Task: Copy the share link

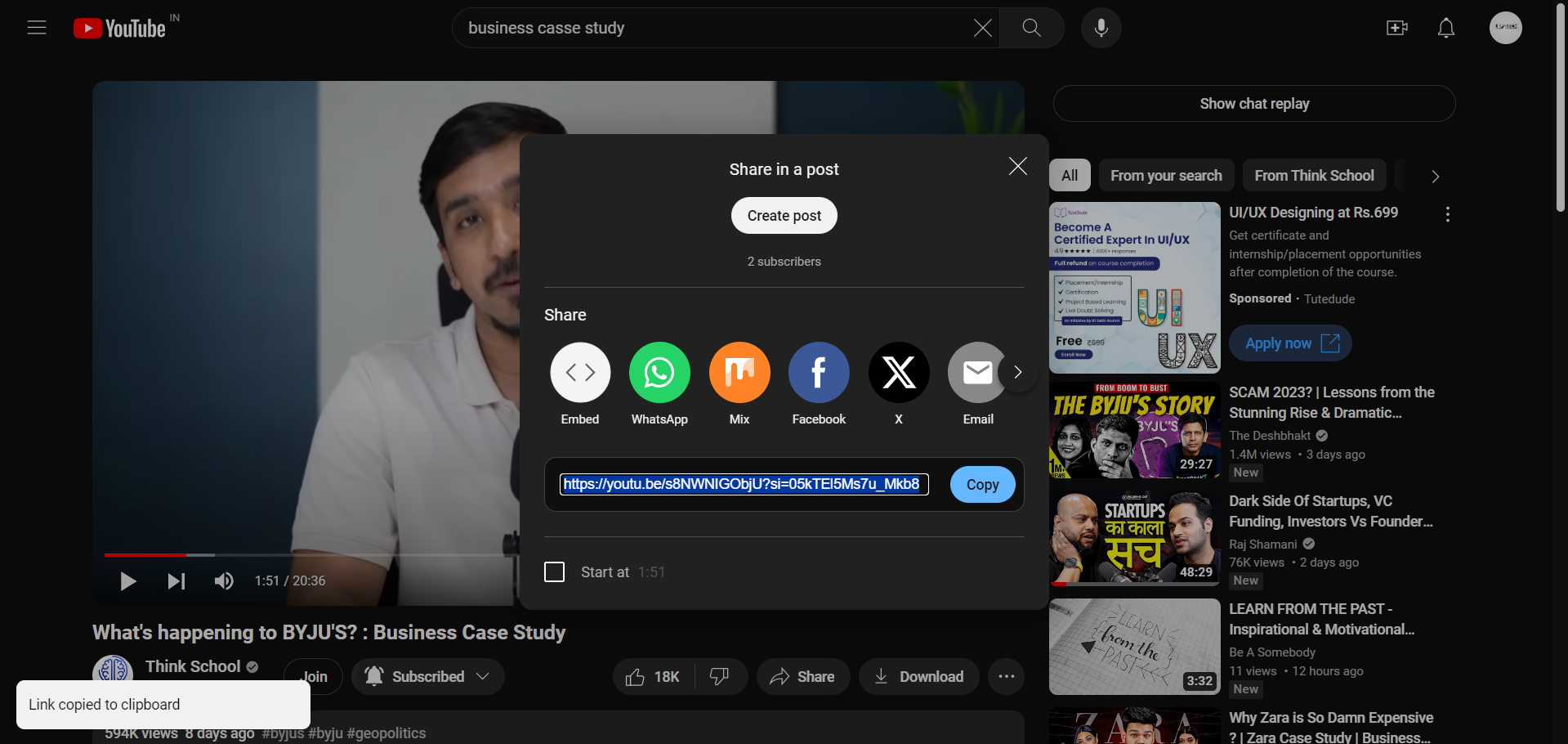Action: point(982,485)
